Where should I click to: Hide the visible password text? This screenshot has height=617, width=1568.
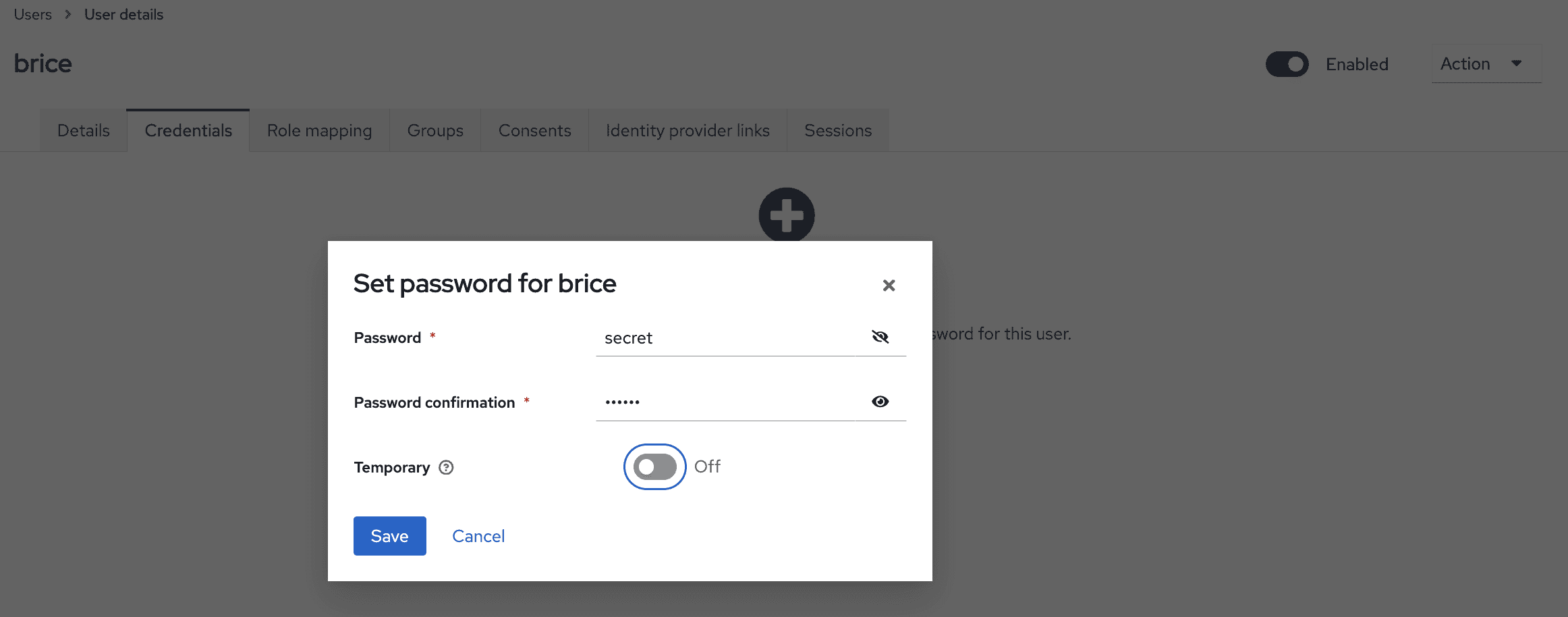pyautogui.click(x=880, y=337)
